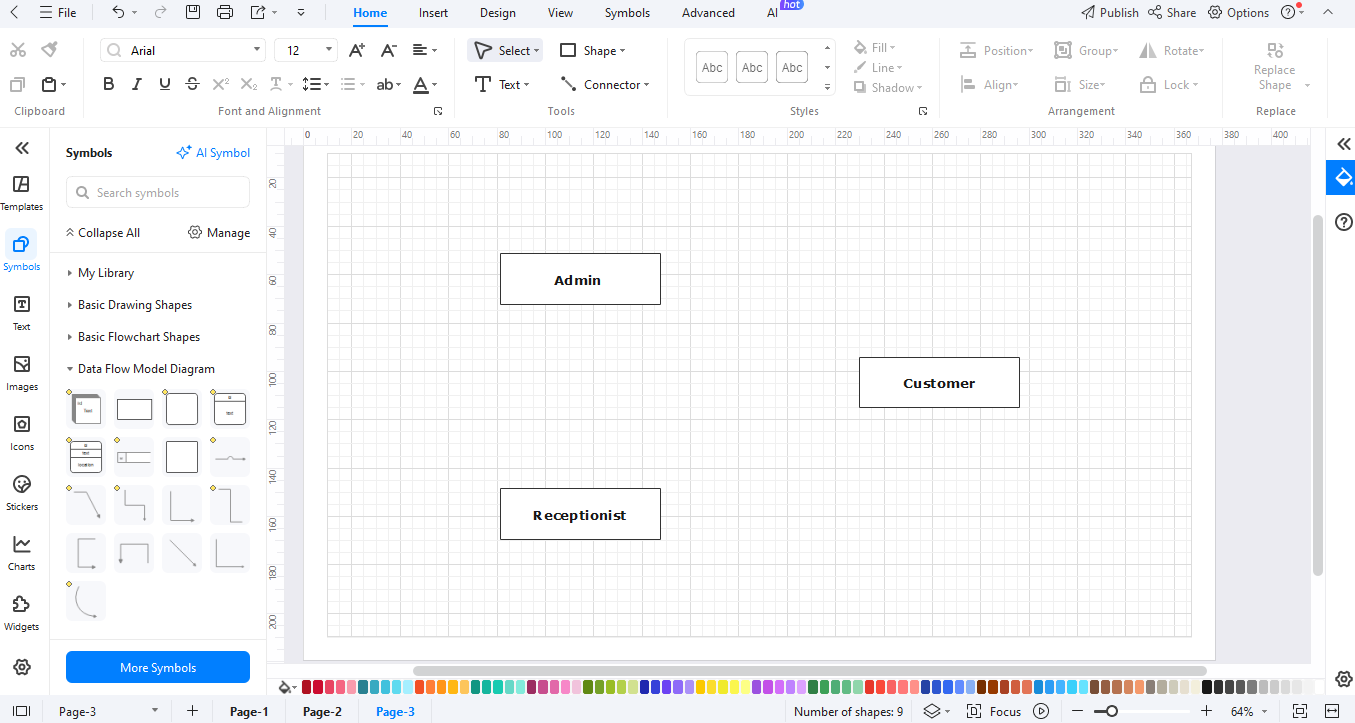Click the Print icon
The height and width of the screenshot is (723, 1355).
(225, 13)
